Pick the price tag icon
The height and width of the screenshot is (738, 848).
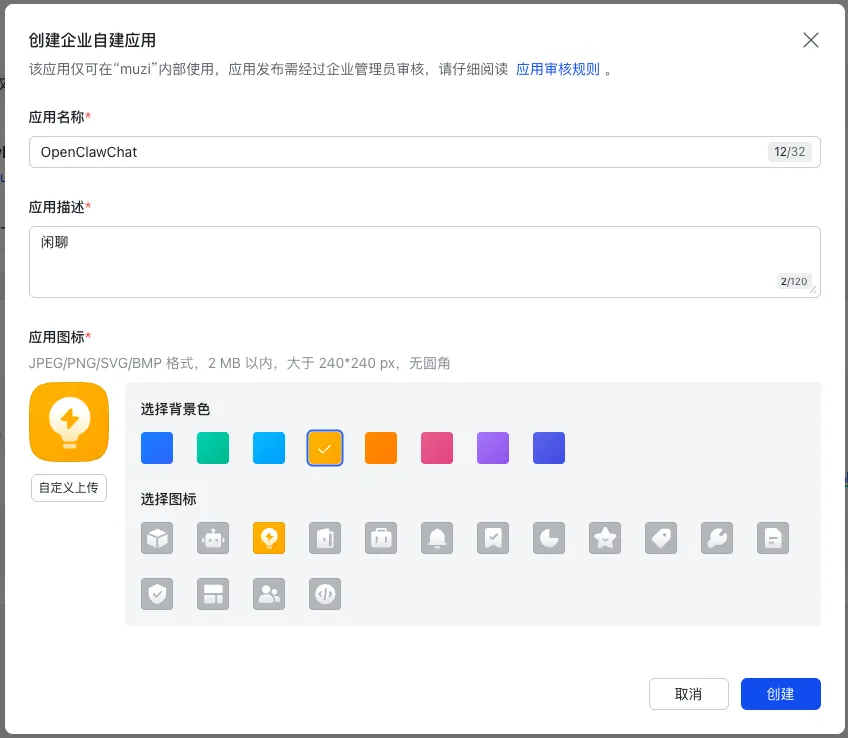[x=661, y=538]
